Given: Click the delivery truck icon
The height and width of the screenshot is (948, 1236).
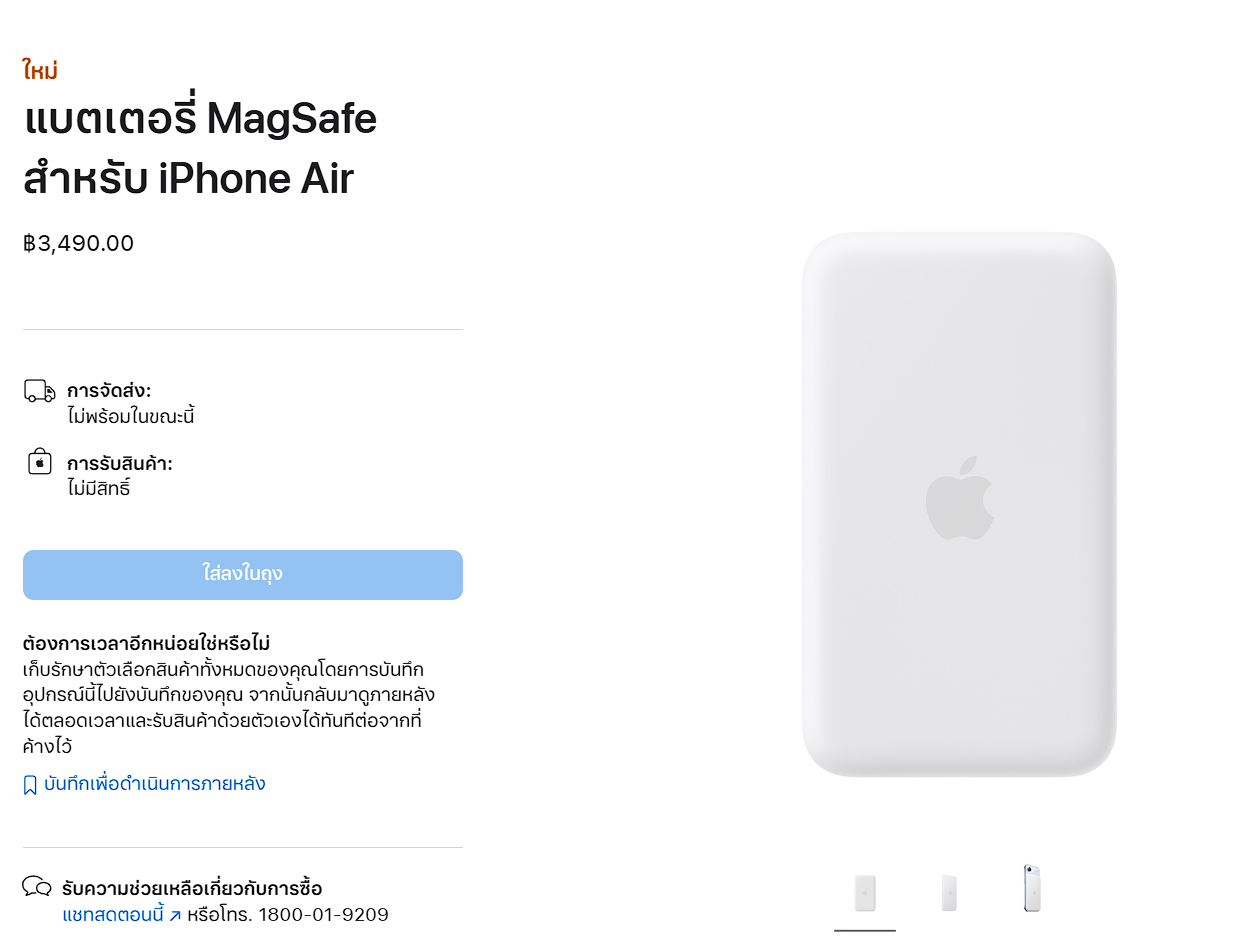Looking at the screenshot, I should point(39,391).
